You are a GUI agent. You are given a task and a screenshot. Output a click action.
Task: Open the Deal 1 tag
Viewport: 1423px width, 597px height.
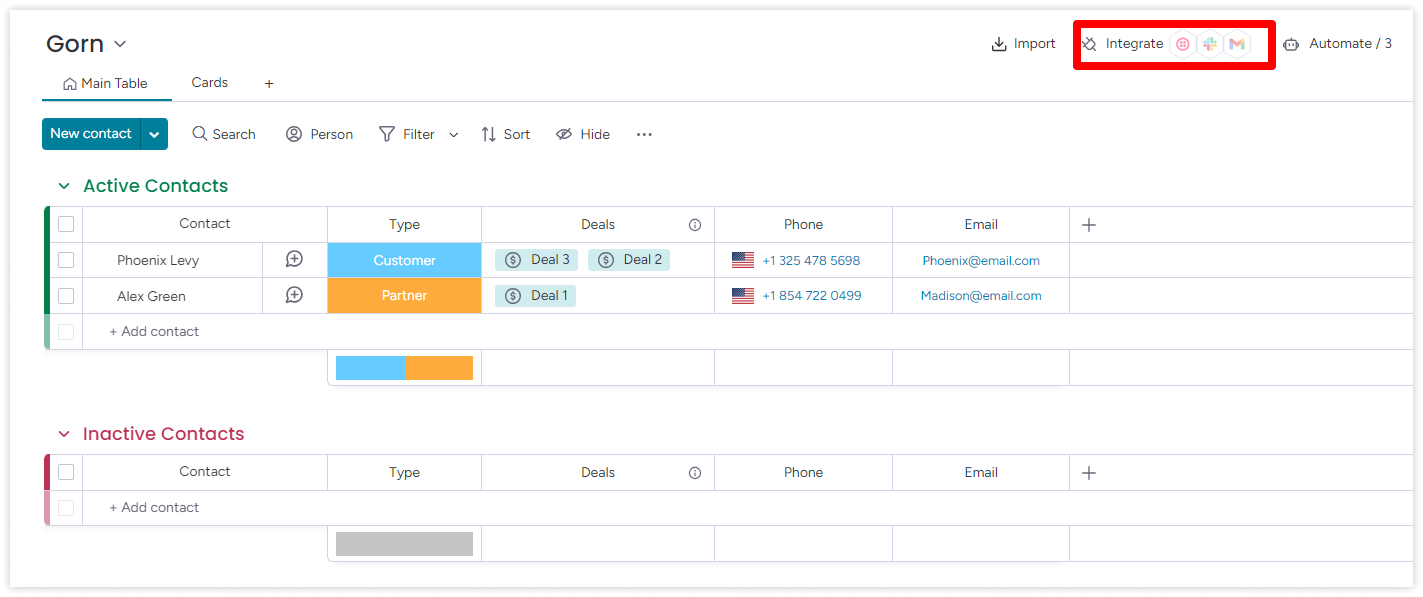pos(536,296)
